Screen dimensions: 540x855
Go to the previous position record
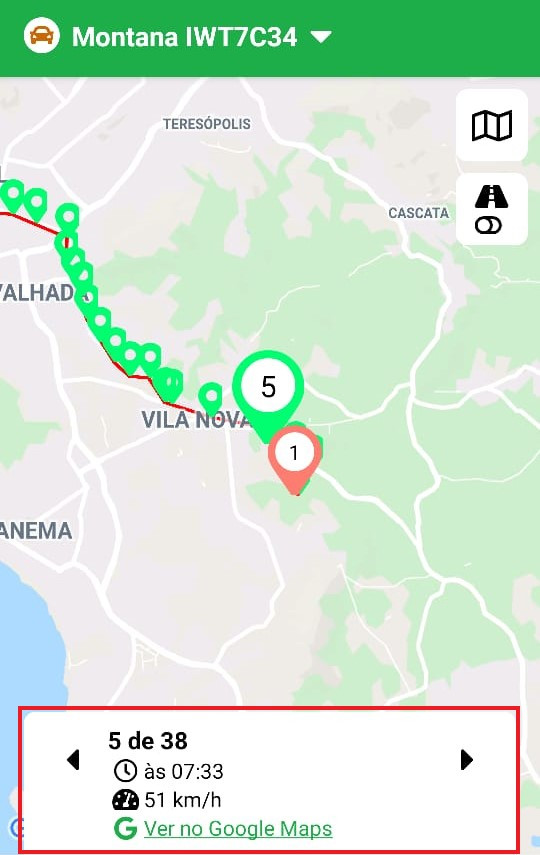pos(73,760)
